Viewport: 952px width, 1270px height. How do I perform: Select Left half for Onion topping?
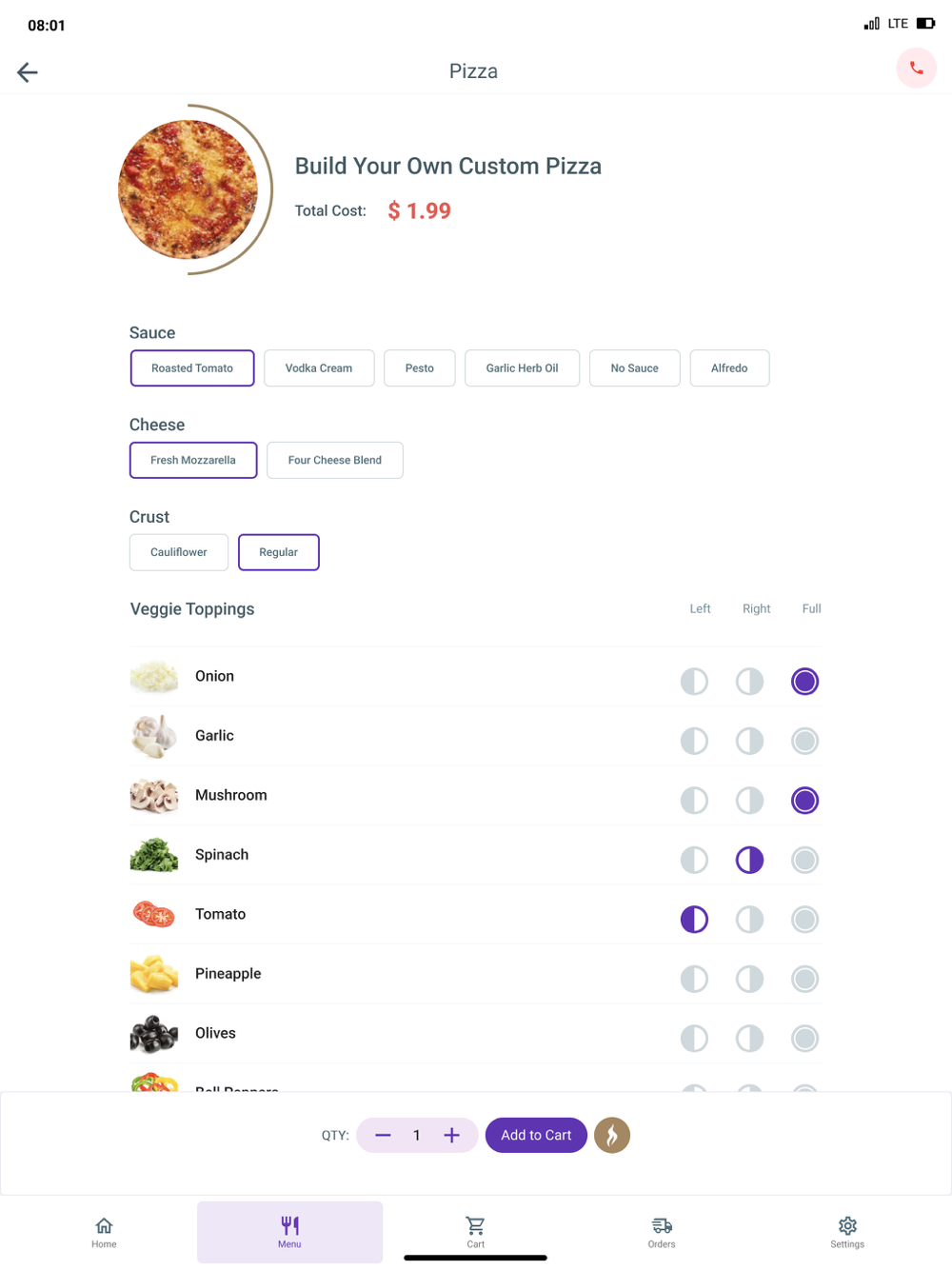(x=694, y=682)
